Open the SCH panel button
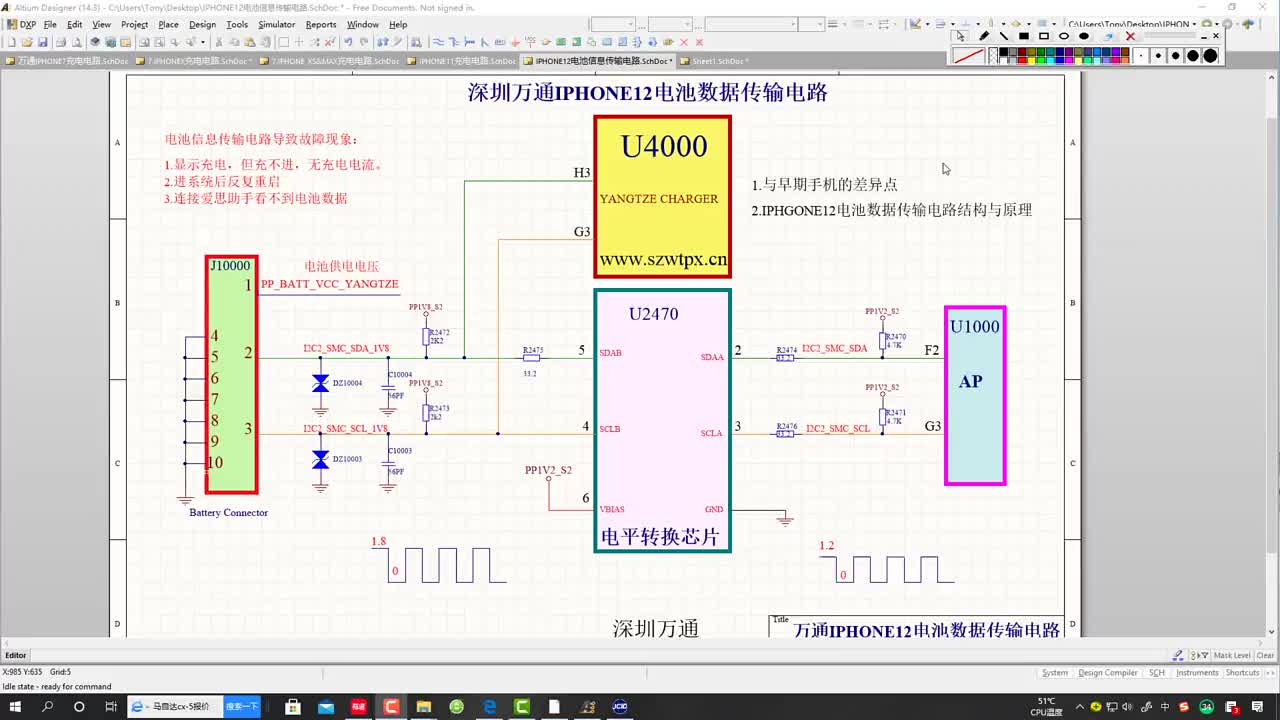 point(1157,673)
